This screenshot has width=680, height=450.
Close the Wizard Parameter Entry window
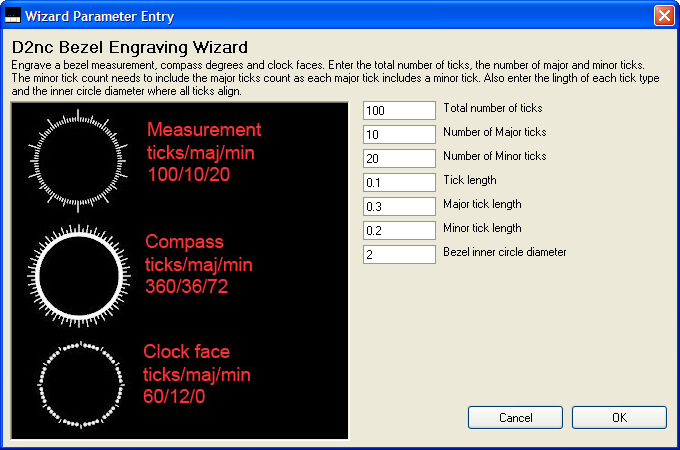pos(664,16)
